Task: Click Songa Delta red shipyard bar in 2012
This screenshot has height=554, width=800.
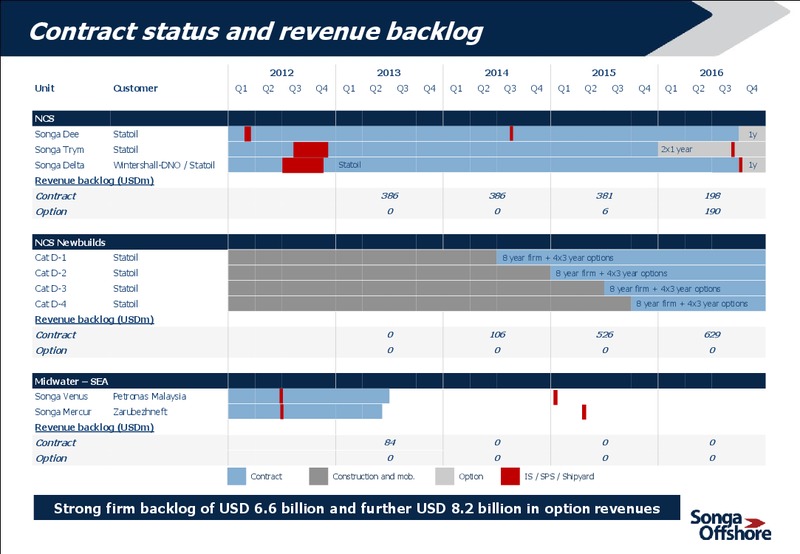Action: pos(303,165)
